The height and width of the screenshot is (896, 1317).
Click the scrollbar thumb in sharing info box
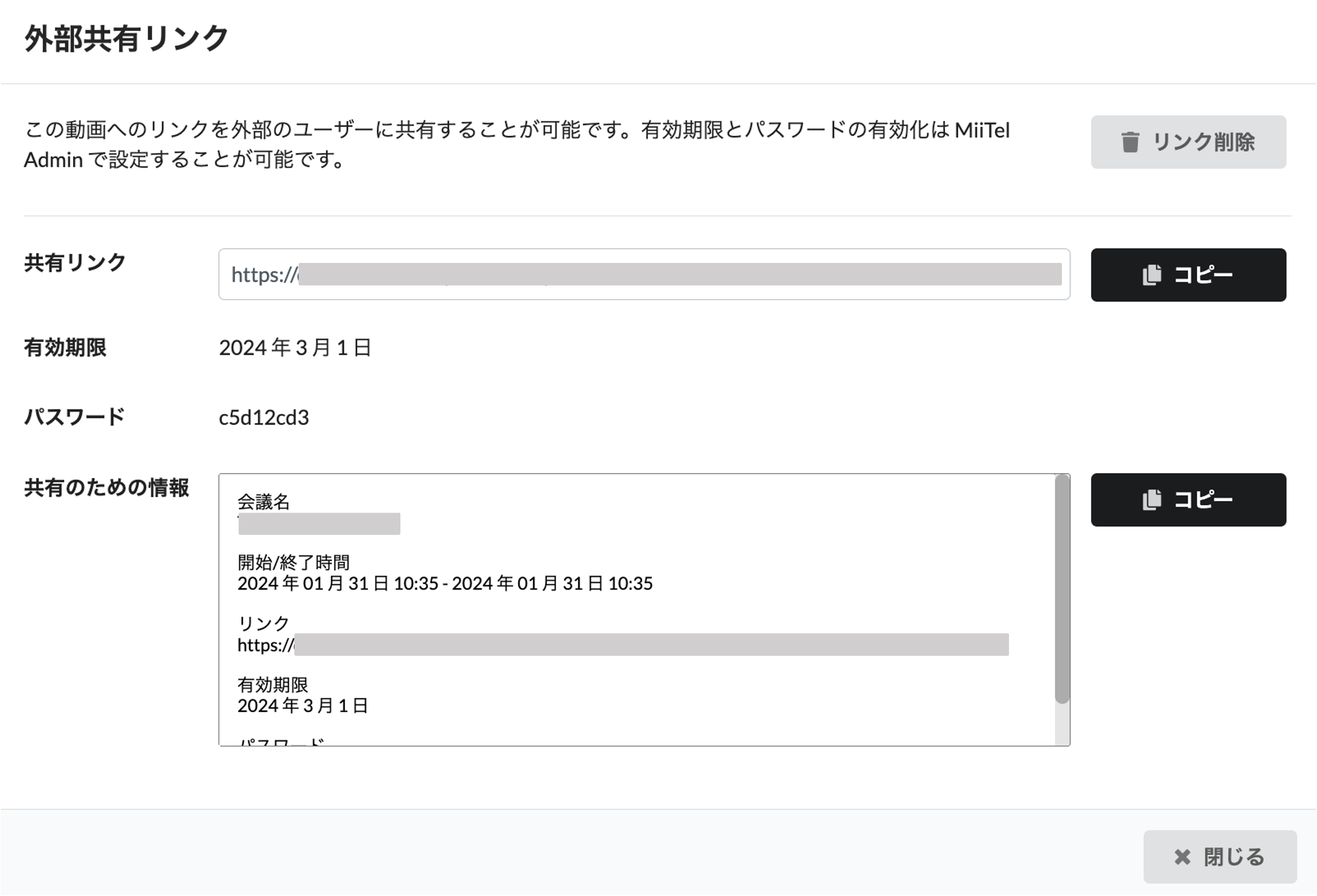pos(1062,589)
